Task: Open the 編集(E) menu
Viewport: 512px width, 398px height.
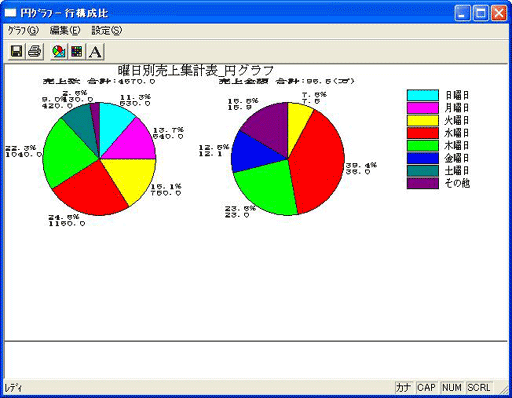Action: (65, 31)
